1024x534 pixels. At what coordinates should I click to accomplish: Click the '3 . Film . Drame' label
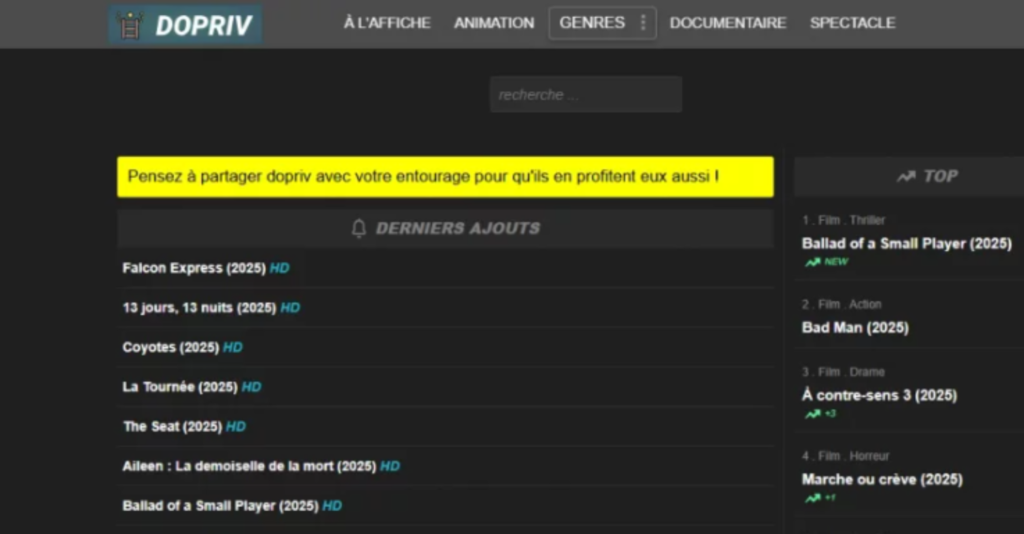tap(843, 372)
